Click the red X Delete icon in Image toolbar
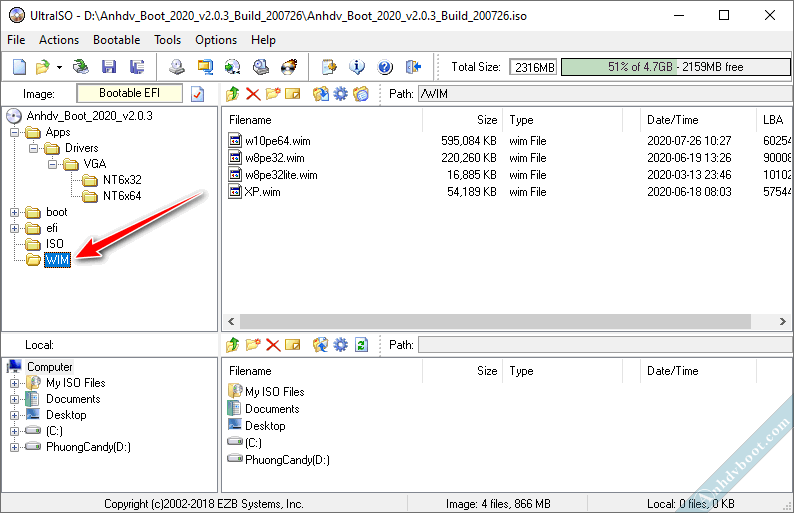The width and height of the screenshot is (794, 513). click(x=253, y=94)
